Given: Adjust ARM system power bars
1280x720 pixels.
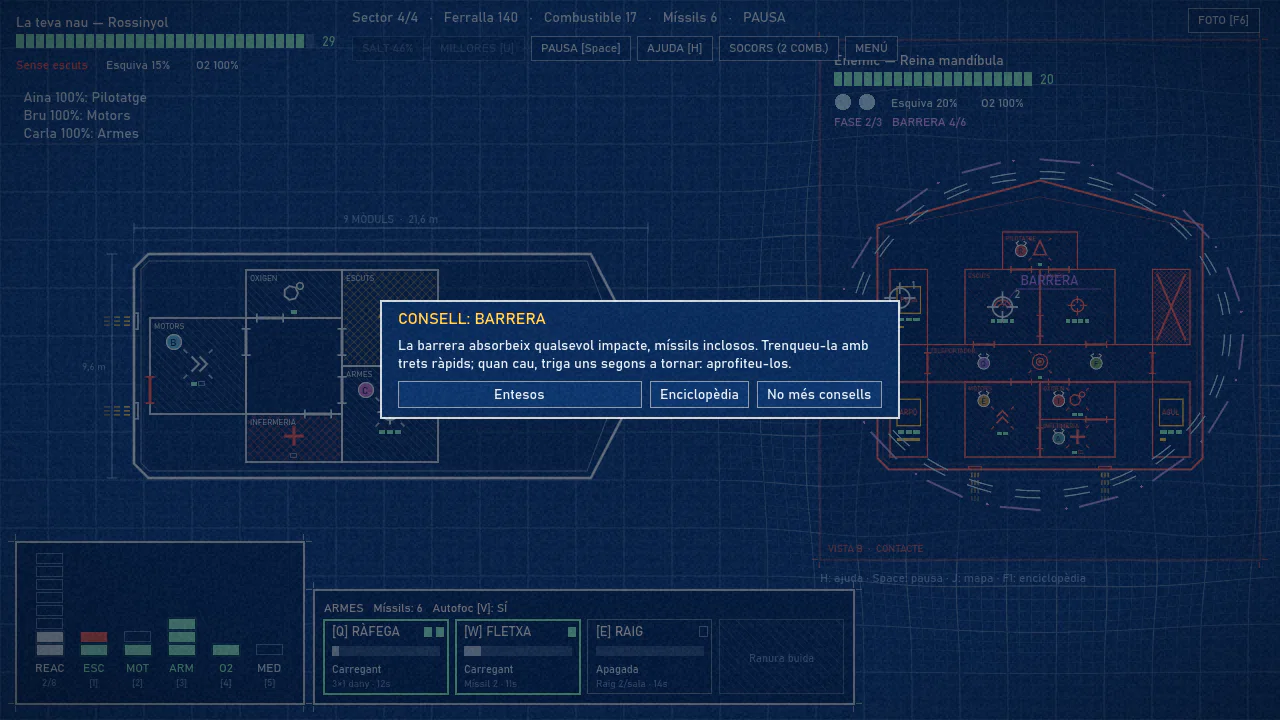Looking at the screenshot, I should [182, 637].
